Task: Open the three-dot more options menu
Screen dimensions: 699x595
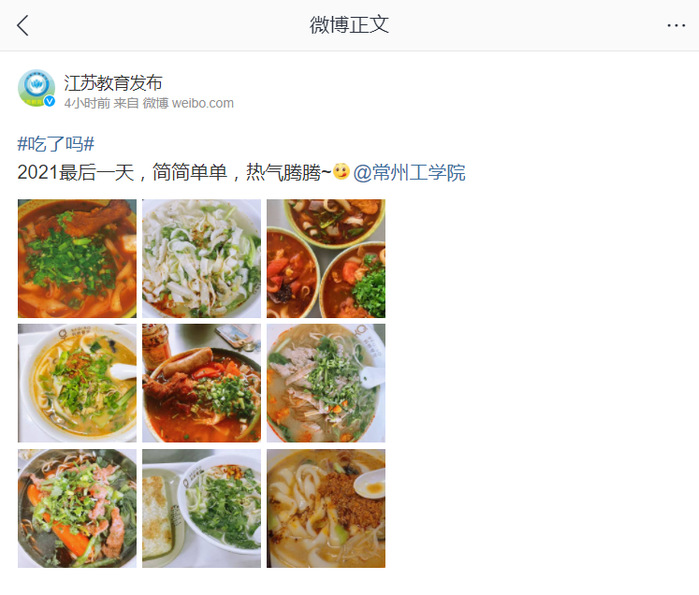Action: tap(676, 25)
